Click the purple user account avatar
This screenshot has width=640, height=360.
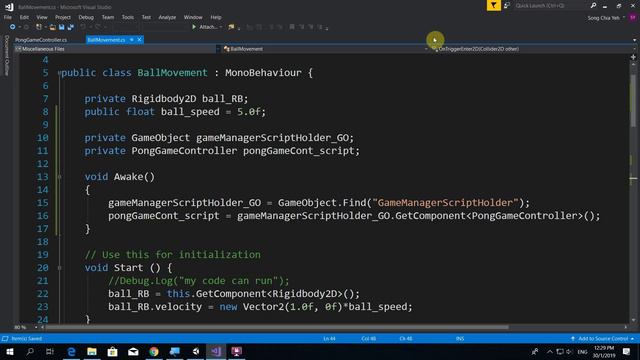(x=633, y=18)
